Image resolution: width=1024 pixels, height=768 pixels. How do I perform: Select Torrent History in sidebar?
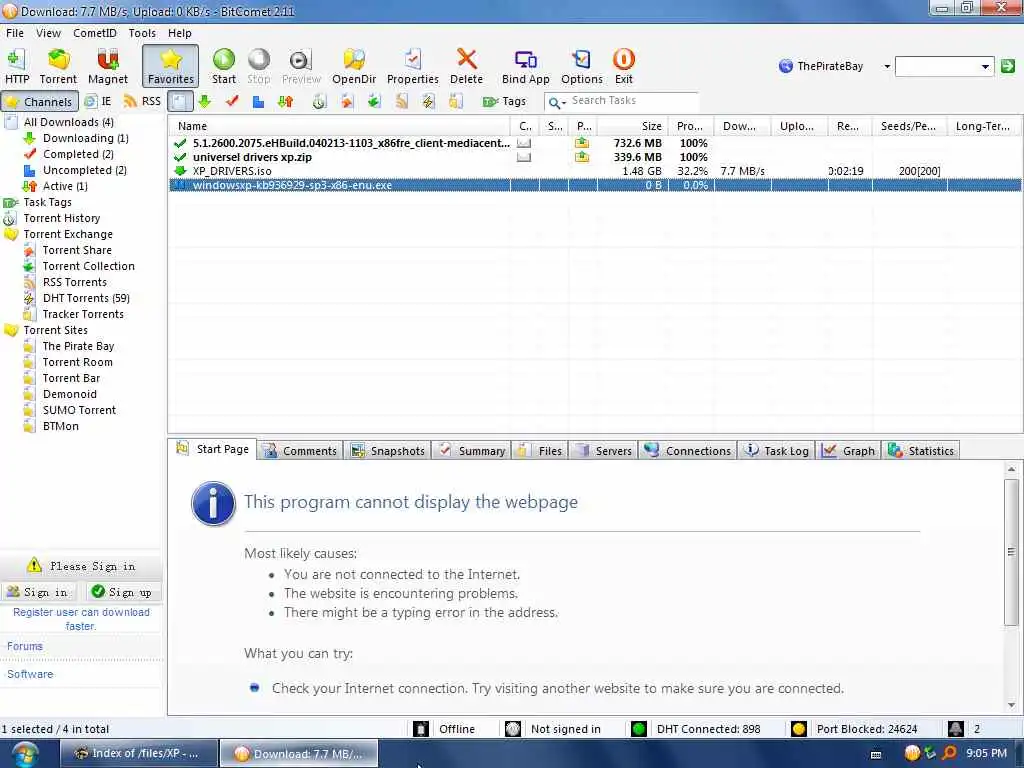62,218
